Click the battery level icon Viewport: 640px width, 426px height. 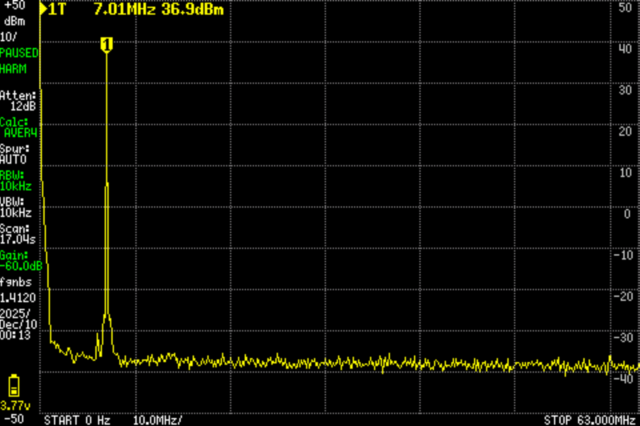(14, 385)
